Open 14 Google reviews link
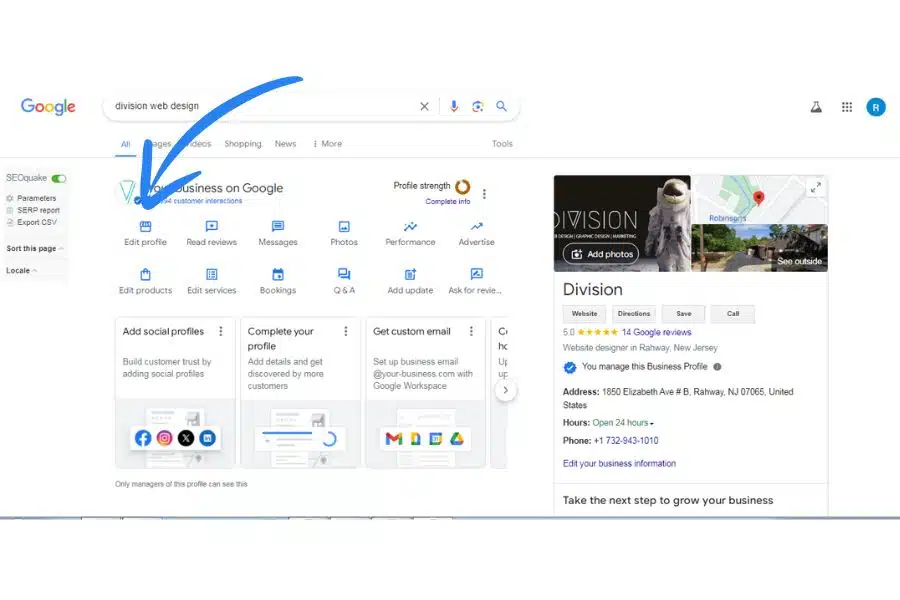This screenshot has width=900, height=600. [656, 332]
